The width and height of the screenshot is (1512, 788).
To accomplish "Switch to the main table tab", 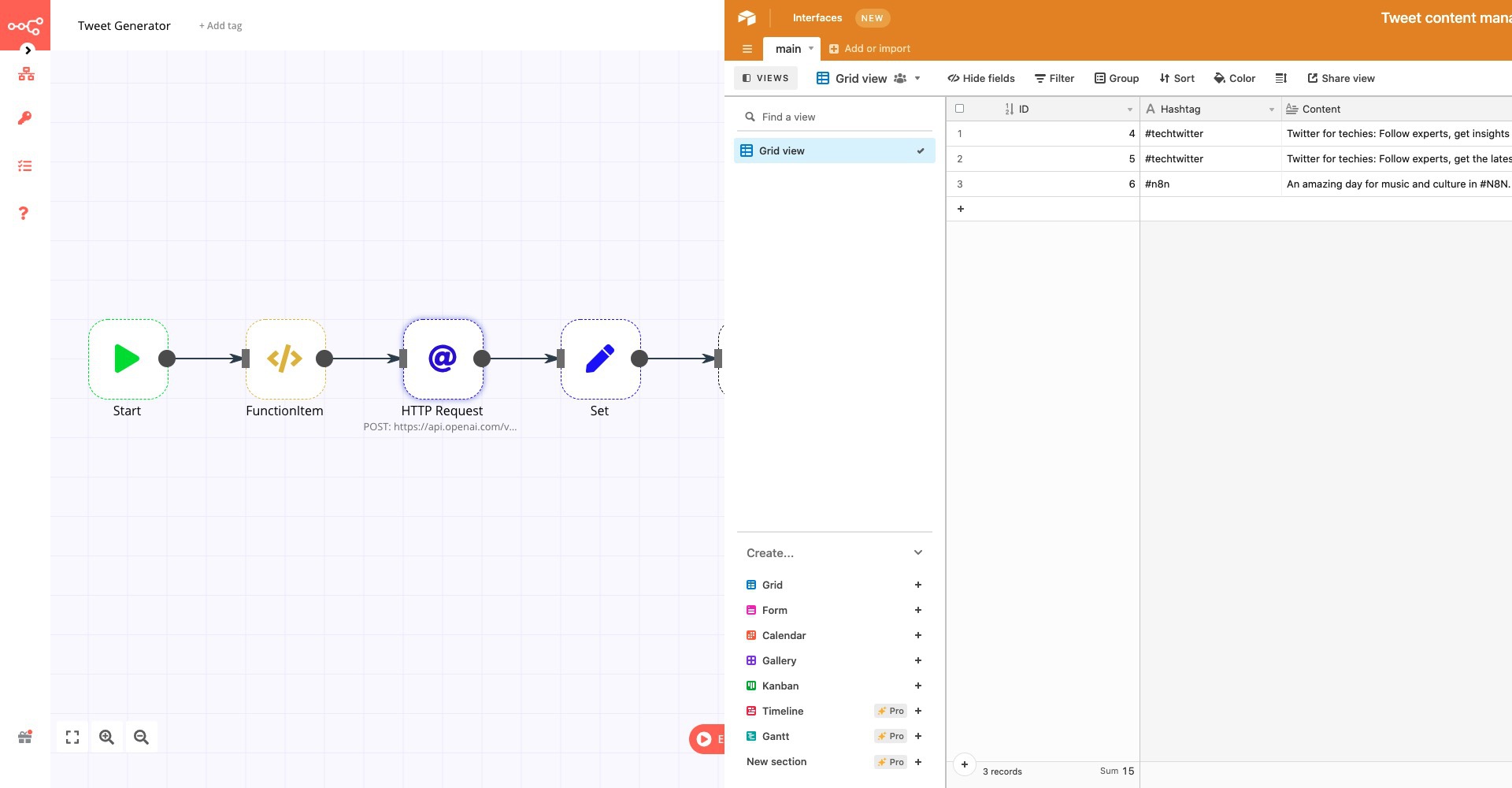I will tap(787, 49).
